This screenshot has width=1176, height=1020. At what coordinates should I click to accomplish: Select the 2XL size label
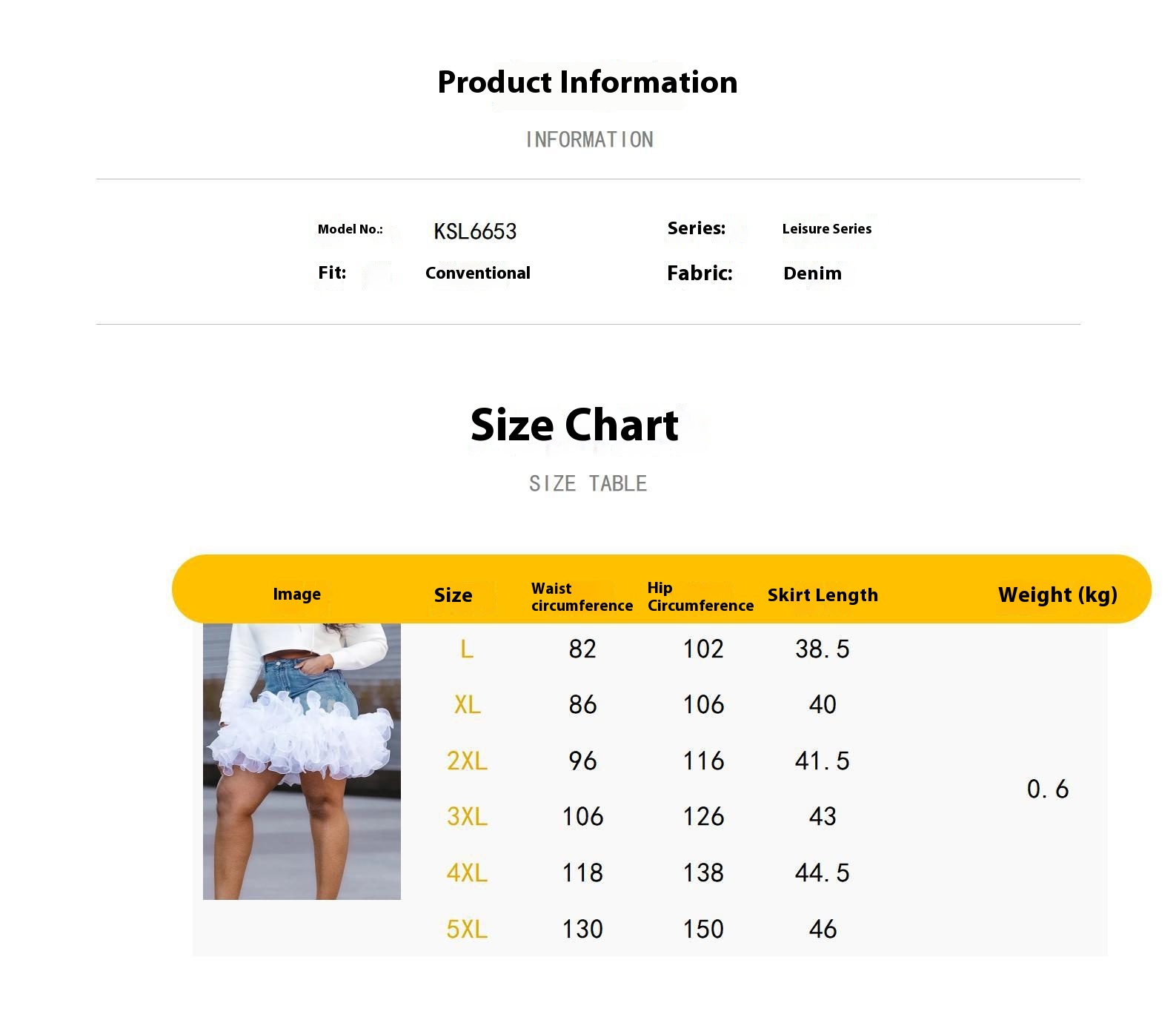point(467,761)
